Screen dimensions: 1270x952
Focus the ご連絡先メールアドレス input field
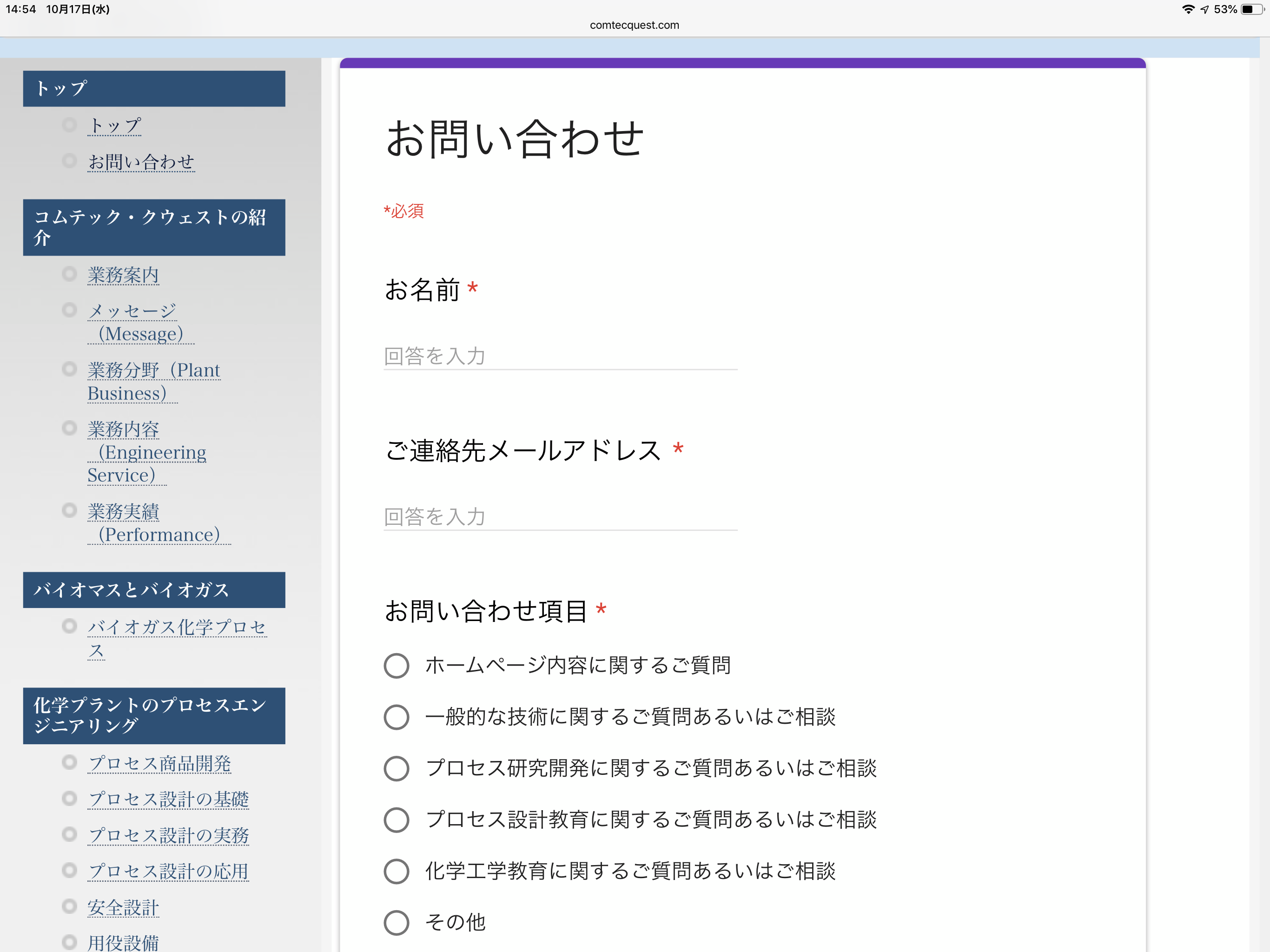[x=560, y=517]
